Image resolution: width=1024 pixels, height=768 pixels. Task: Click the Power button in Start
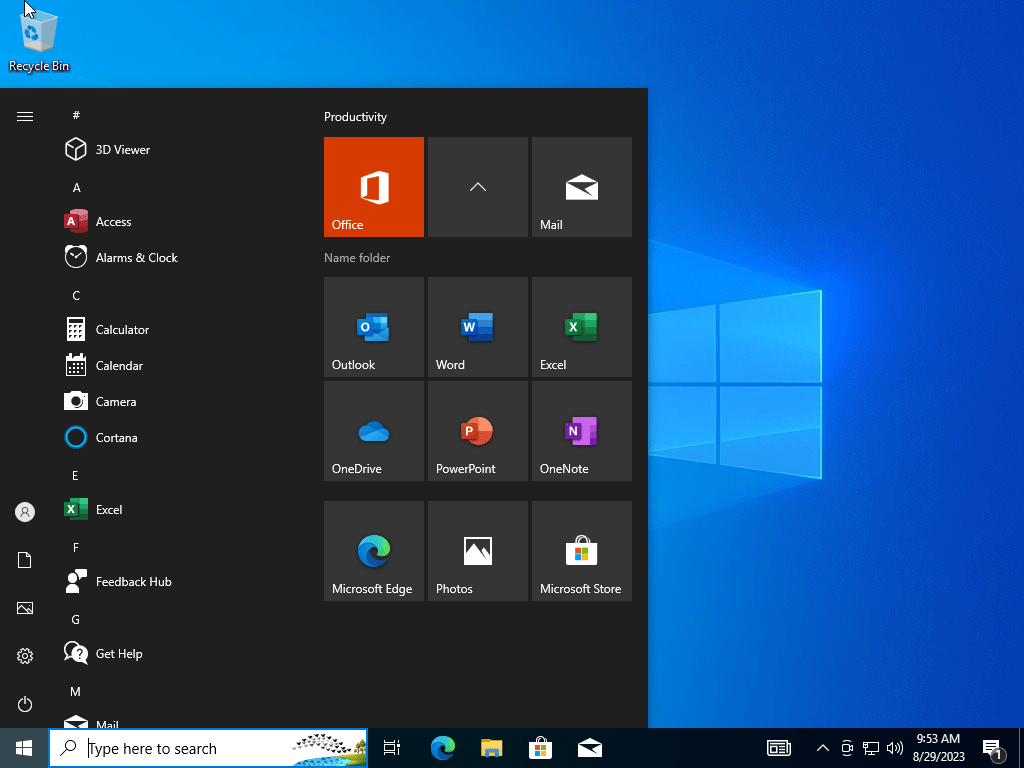pyautogui.click(x=25, y=704)
